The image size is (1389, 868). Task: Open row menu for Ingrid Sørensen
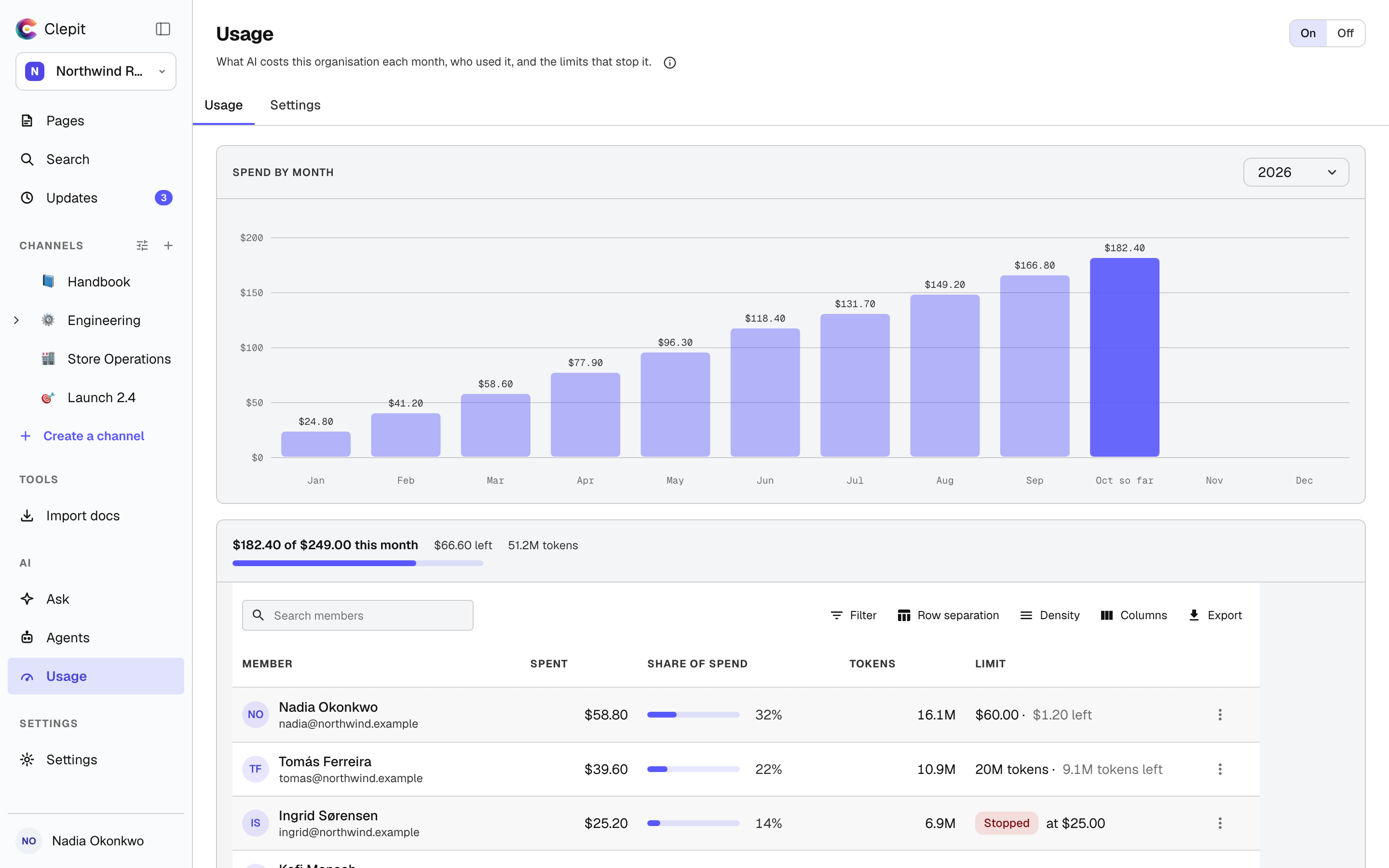tap(1220, 823)
